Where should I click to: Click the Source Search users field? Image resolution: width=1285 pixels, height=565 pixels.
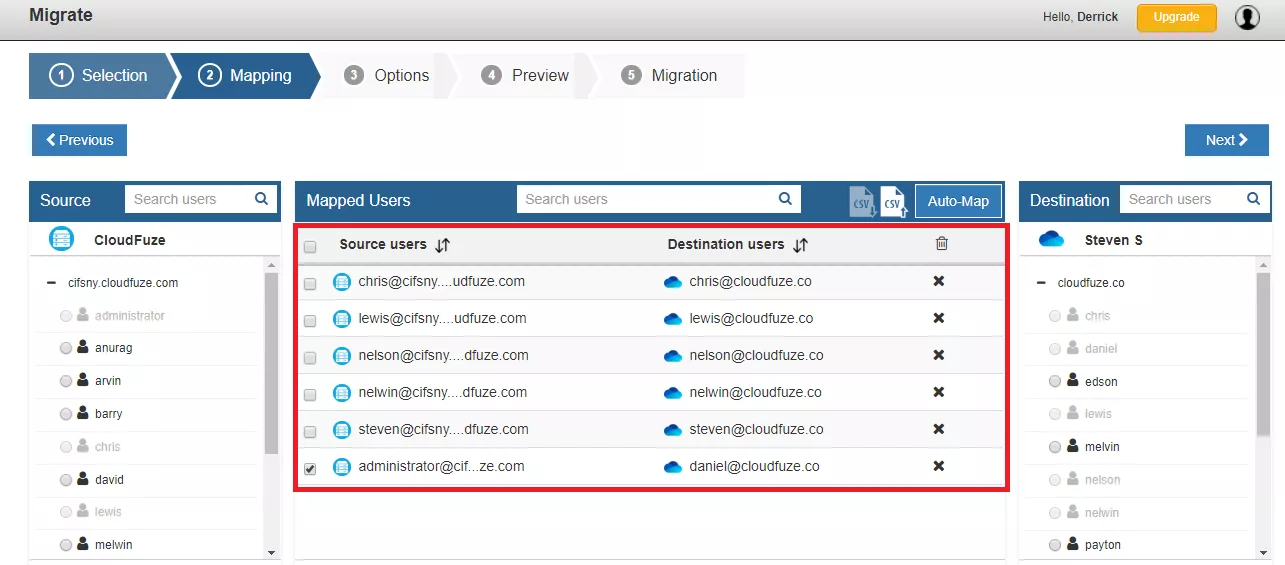tap(201, 199)
